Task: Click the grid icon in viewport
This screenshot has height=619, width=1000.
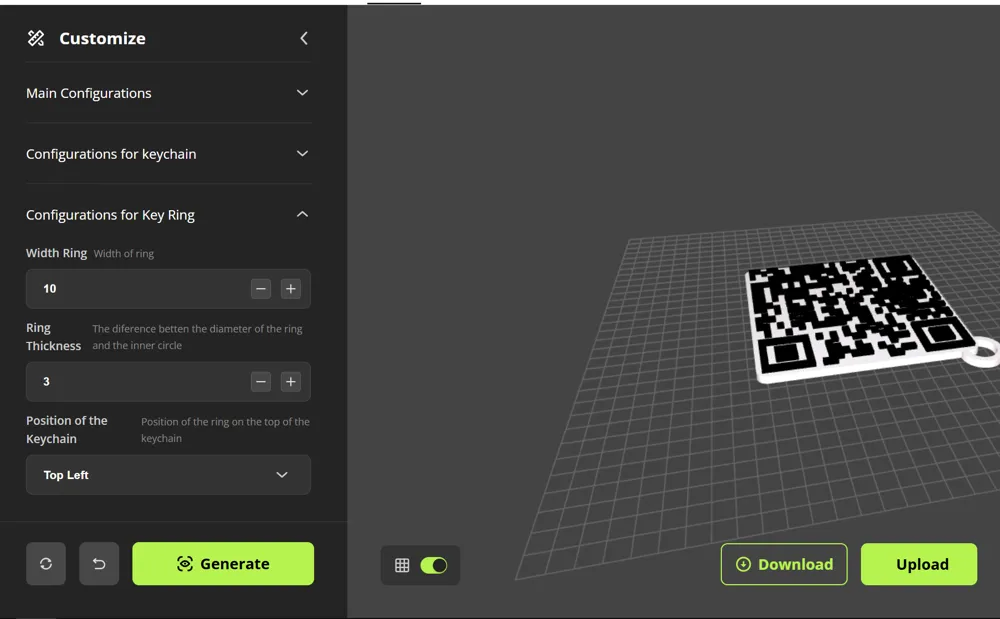Action: pos(402,565)
